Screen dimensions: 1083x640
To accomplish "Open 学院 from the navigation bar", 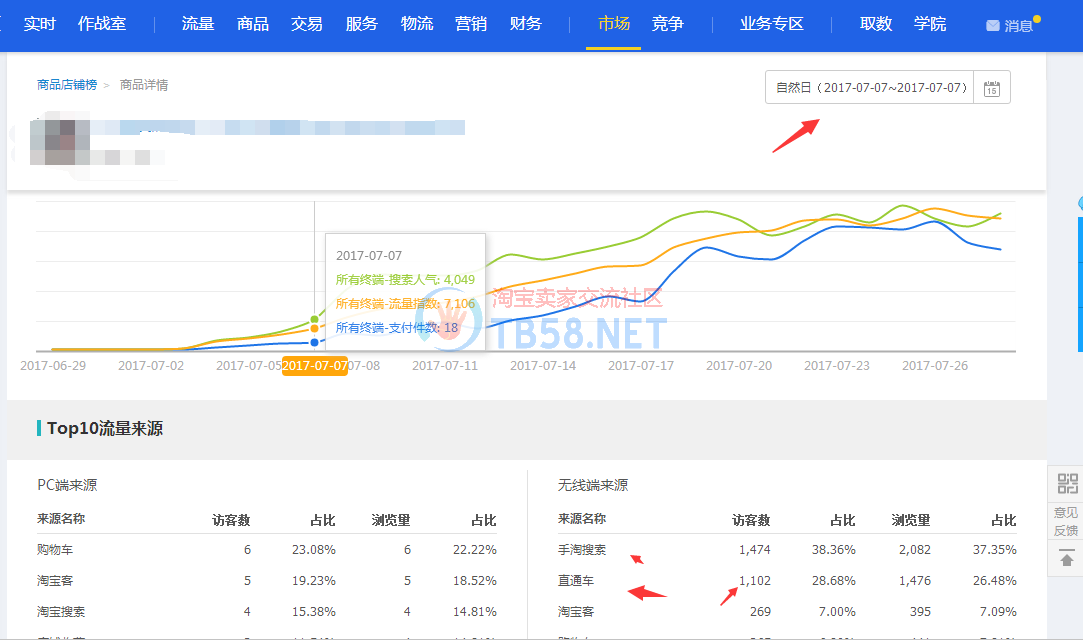I will 929,24.
